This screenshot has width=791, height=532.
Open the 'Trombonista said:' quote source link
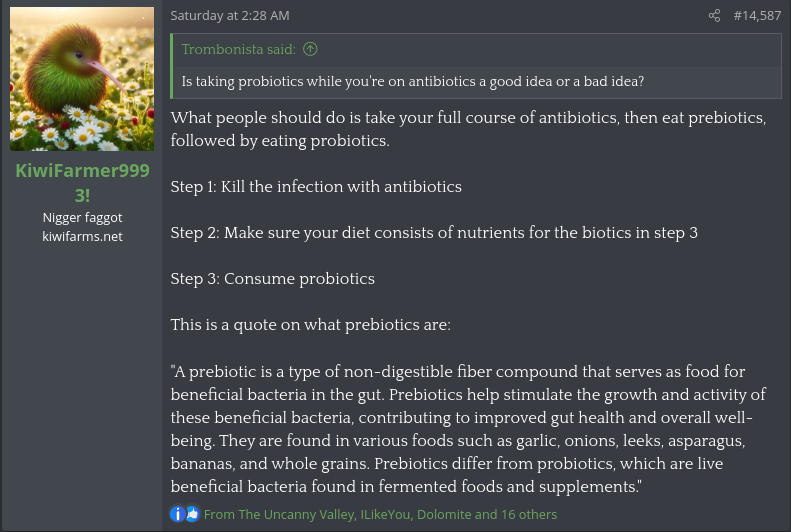click(239, 49)
